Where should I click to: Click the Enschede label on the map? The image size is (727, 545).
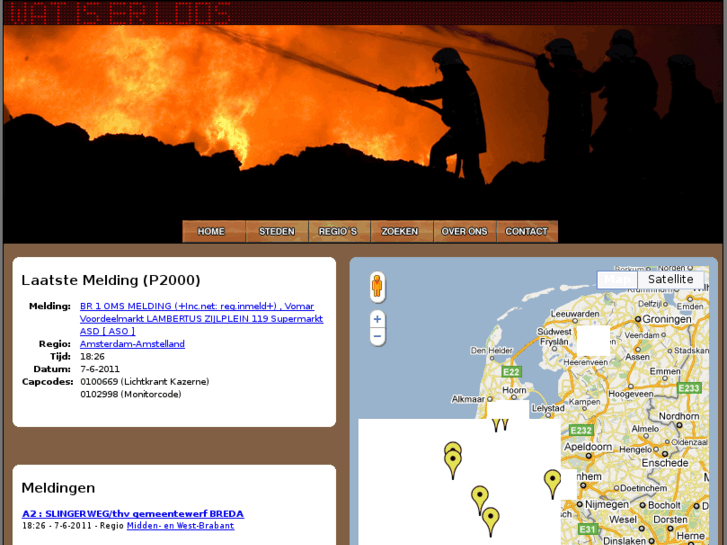(665, 463)
